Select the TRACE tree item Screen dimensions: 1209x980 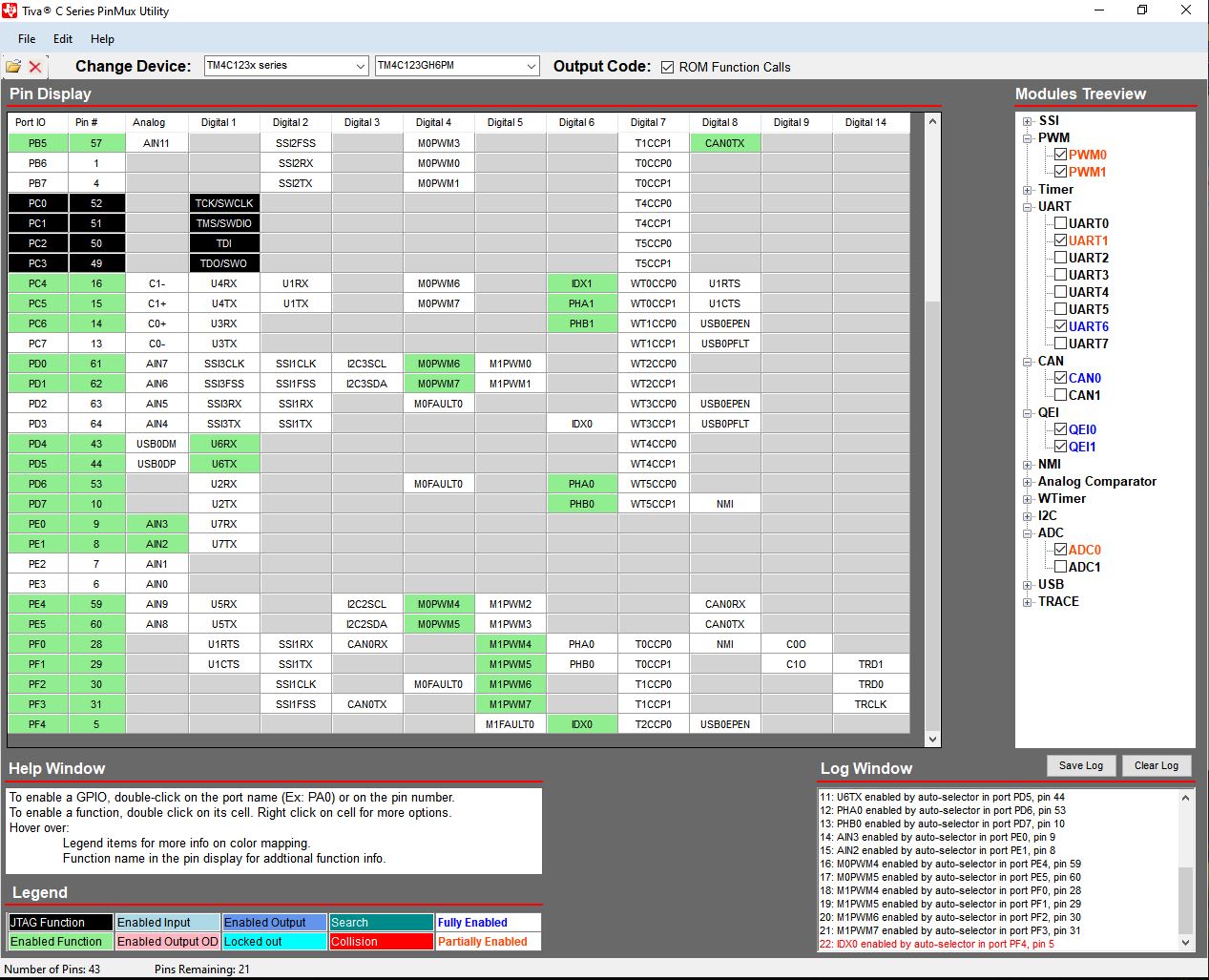coord(1058,602)
